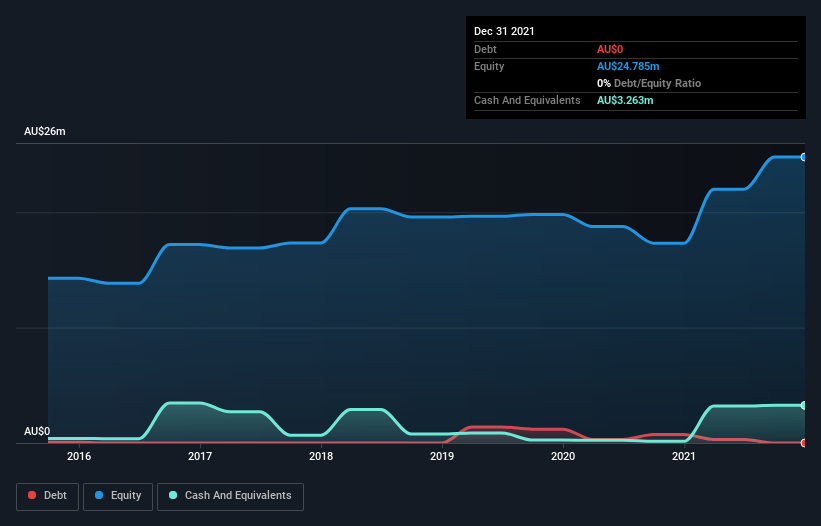
Task: Click the Dec 31 2021 tooltip date
Action: pos(504,31)
